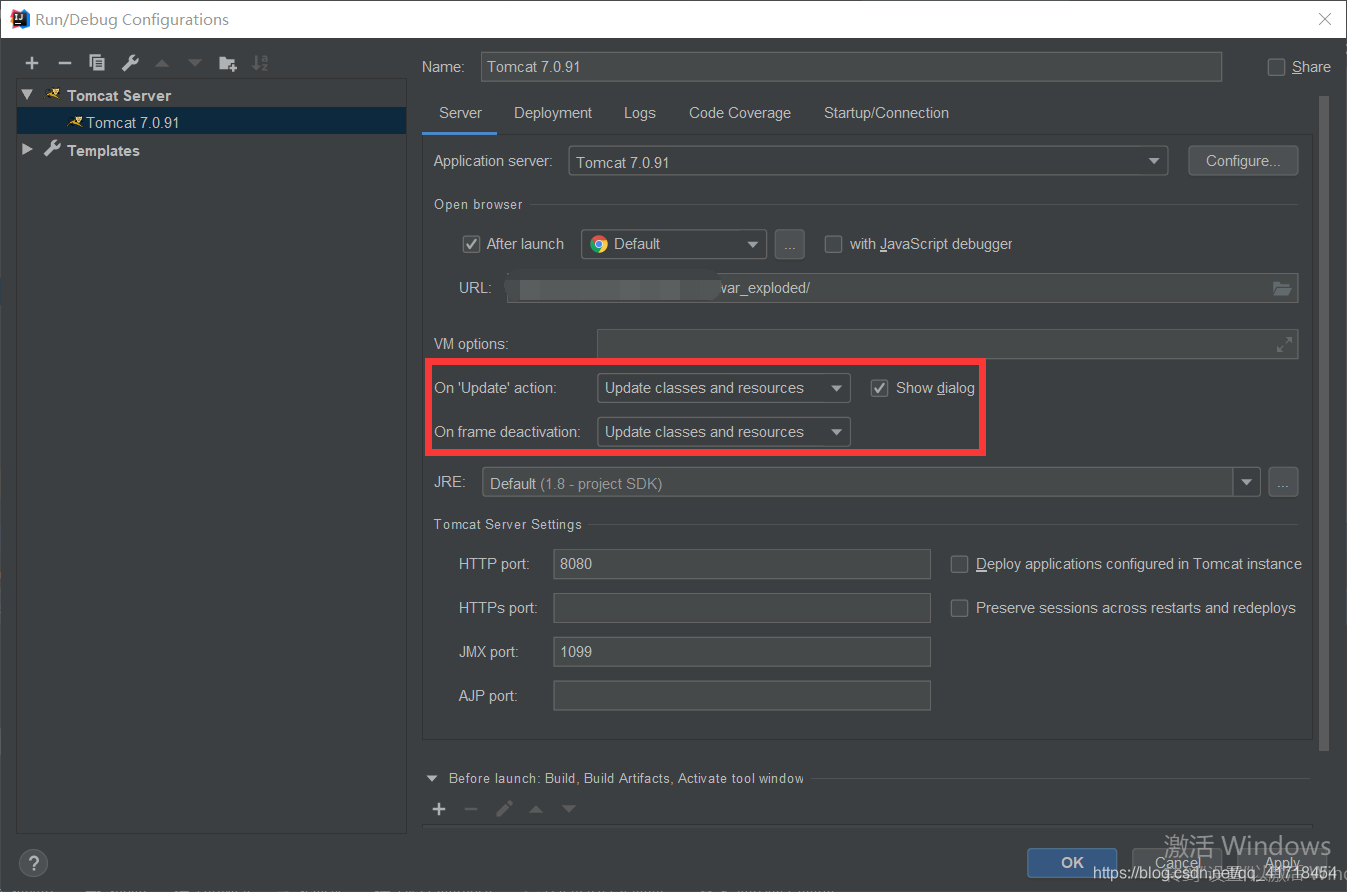Toggle the Show dialog checkbox
The width and height of the screenshot is (1347, 892).
[879, 388]
